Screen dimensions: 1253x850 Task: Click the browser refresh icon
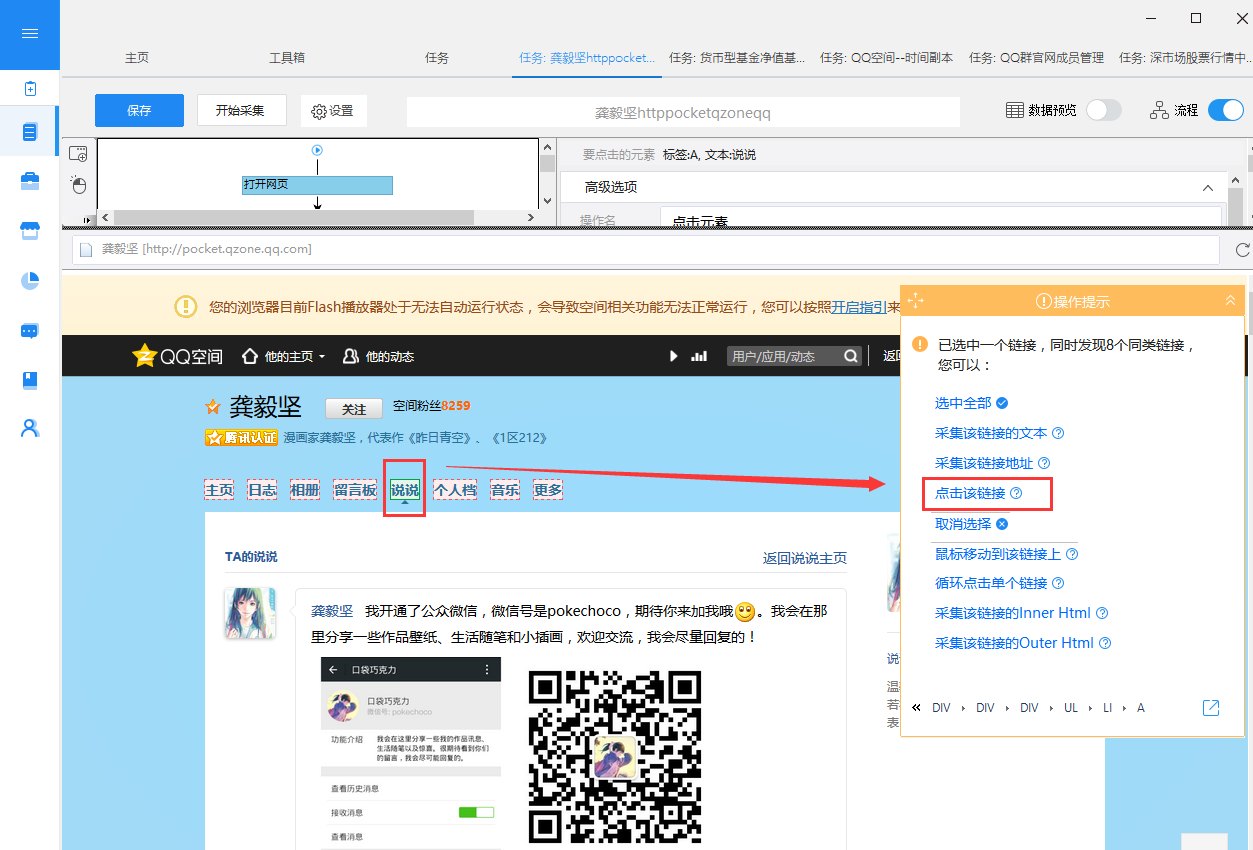1243,249
